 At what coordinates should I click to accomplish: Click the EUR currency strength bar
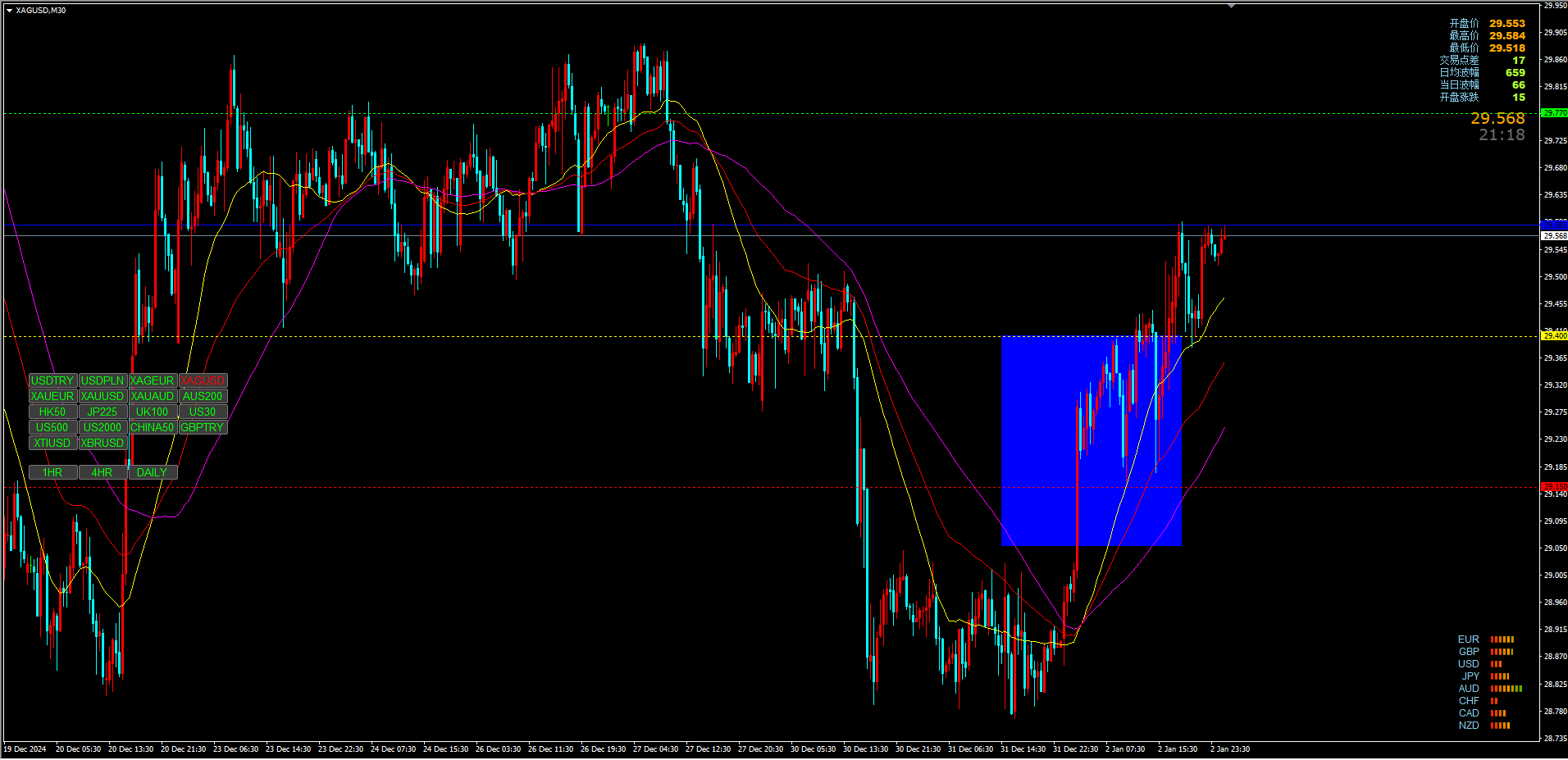[x=1502, y=639]
